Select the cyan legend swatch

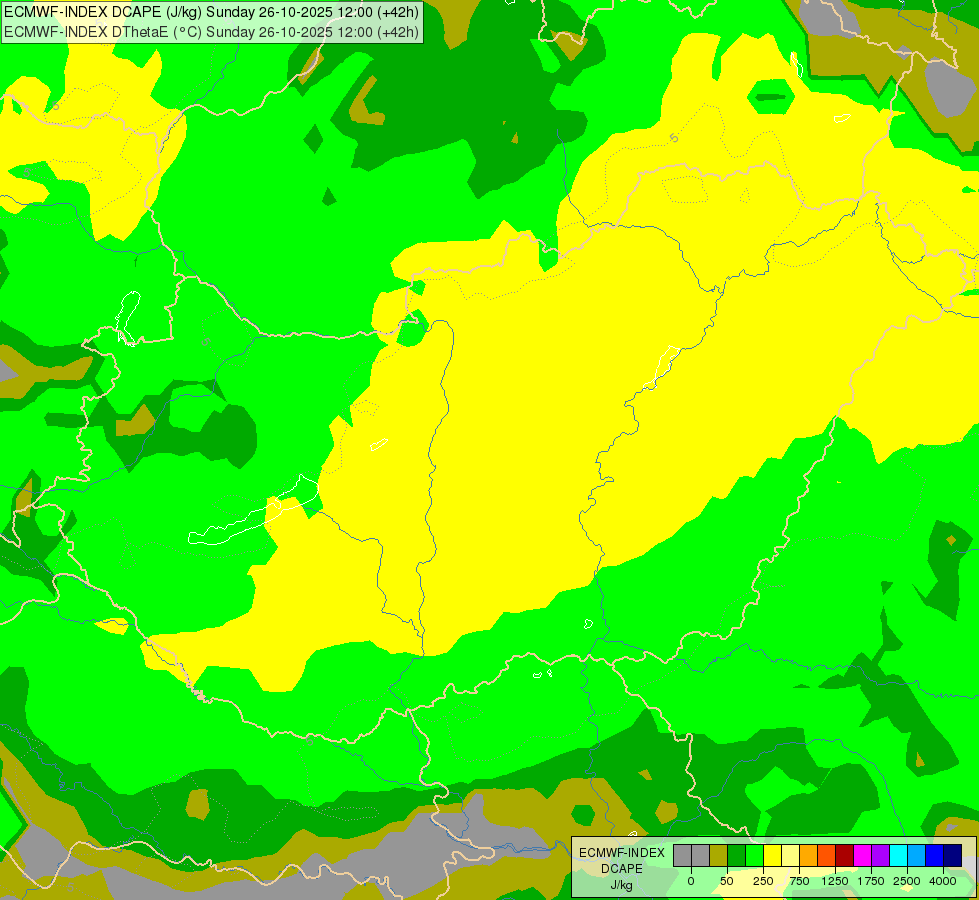898,855
